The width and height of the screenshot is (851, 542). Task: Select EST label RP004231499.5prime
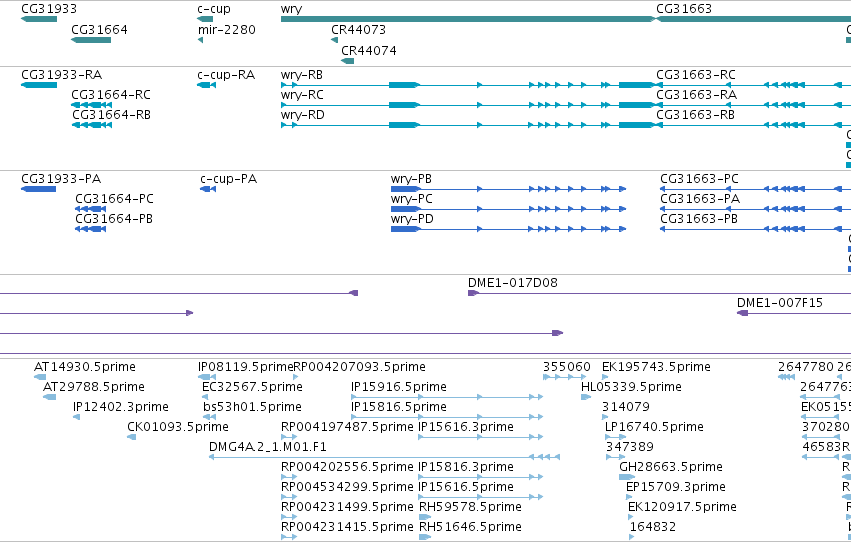347,507
